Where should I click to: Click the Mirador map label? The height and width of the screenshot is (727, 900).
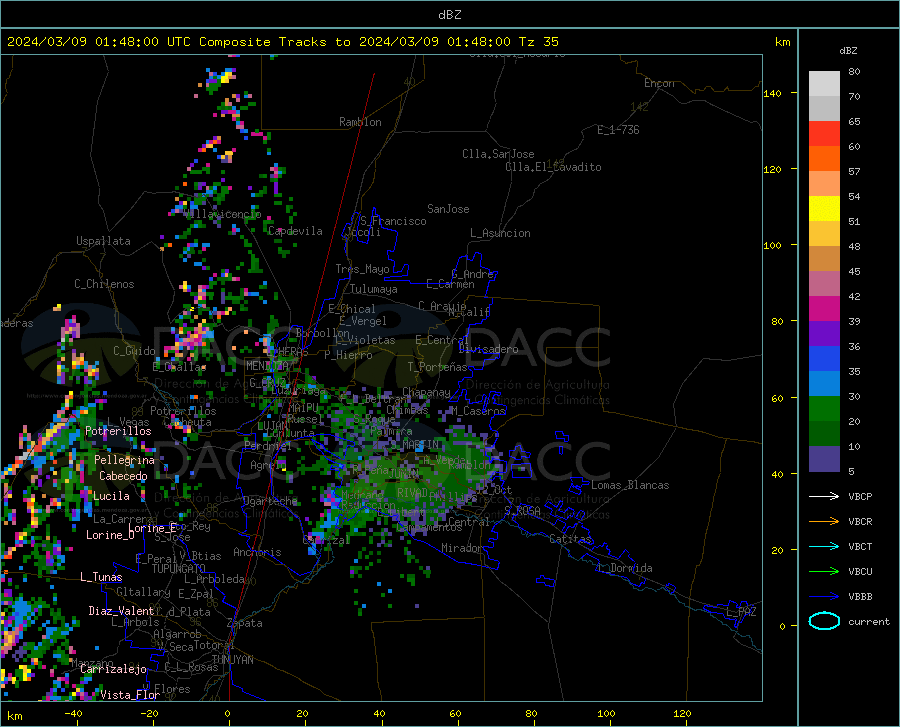pos(461,548)
